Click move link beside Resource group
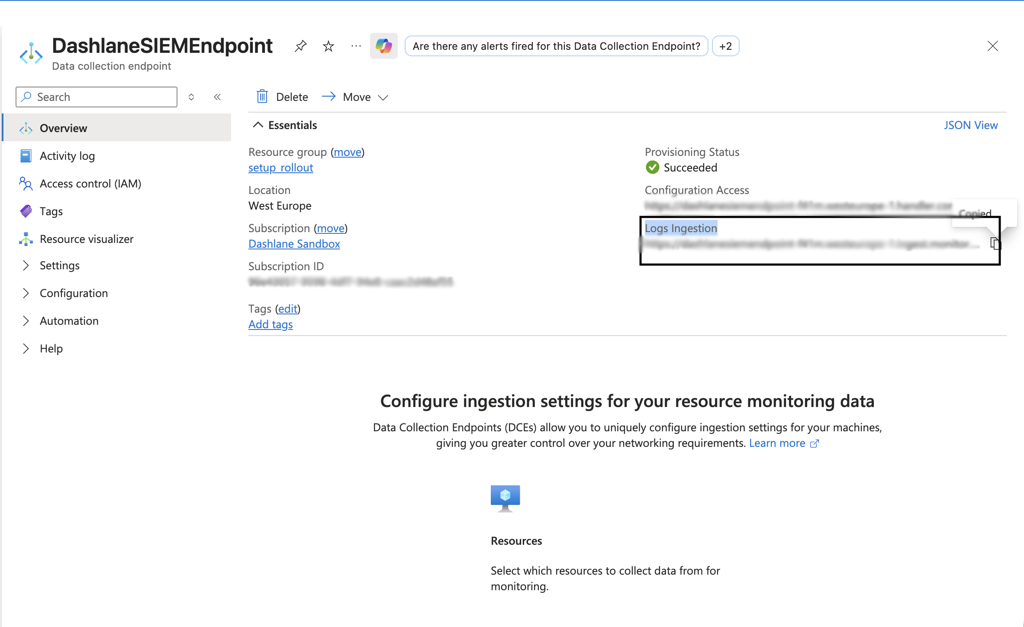1024x627 pixels. pyautogui.click(x=347, y=152)
